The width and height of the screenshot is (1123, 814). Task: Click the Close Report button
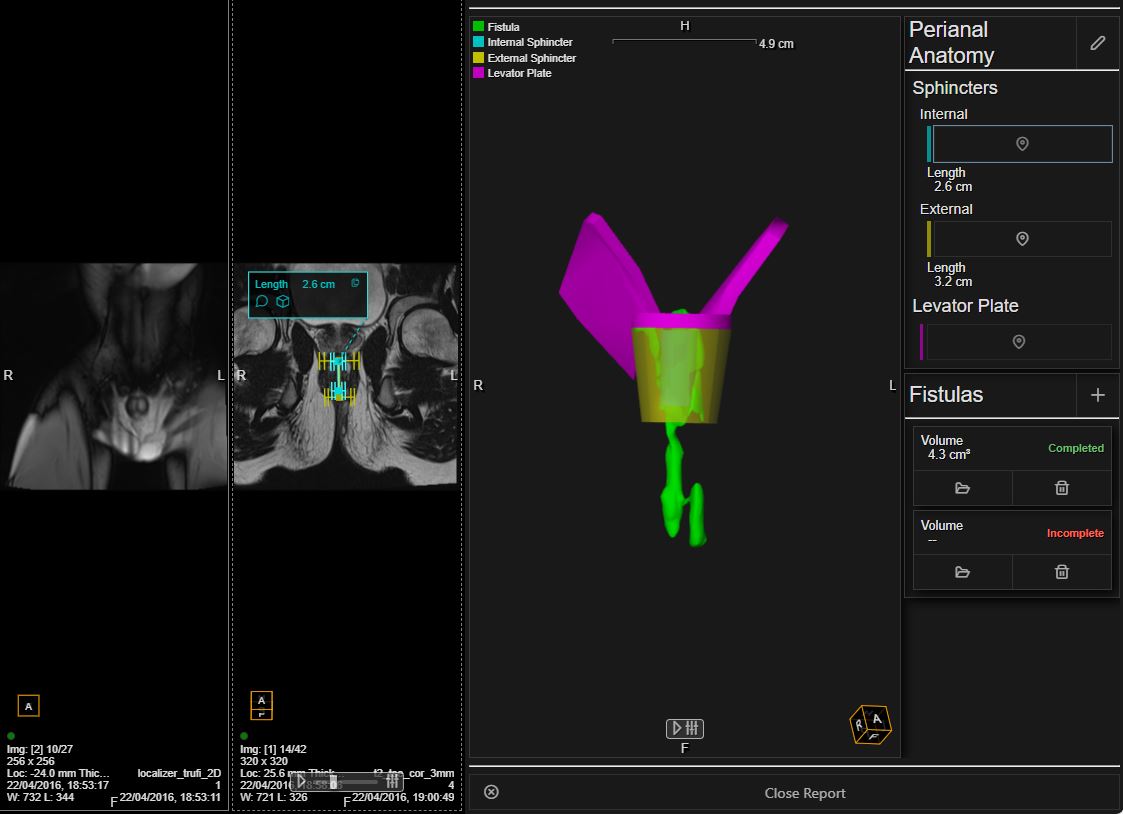click(x=805, y=793)
